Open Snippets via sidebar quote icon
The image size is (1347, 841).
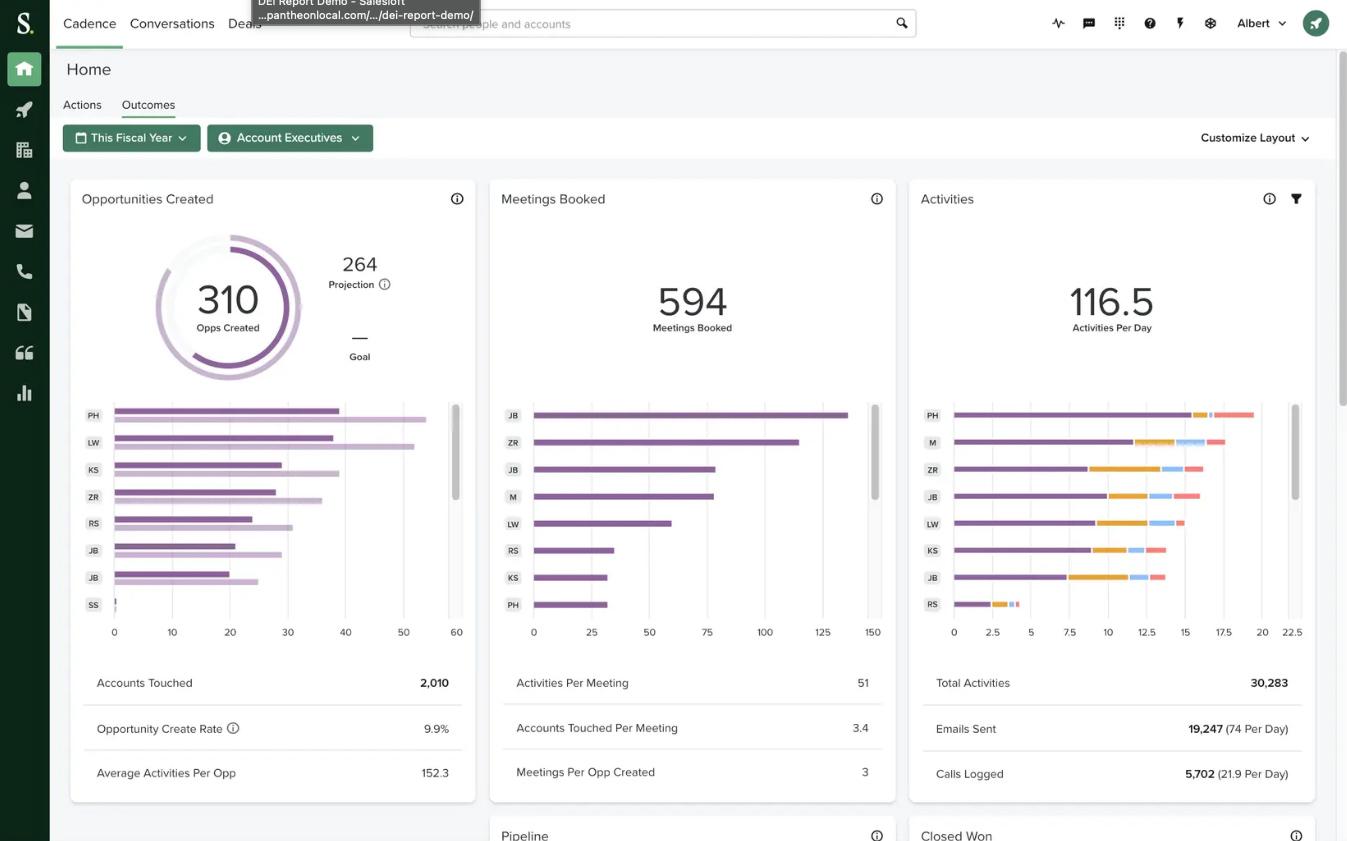[x=24, y=353]
